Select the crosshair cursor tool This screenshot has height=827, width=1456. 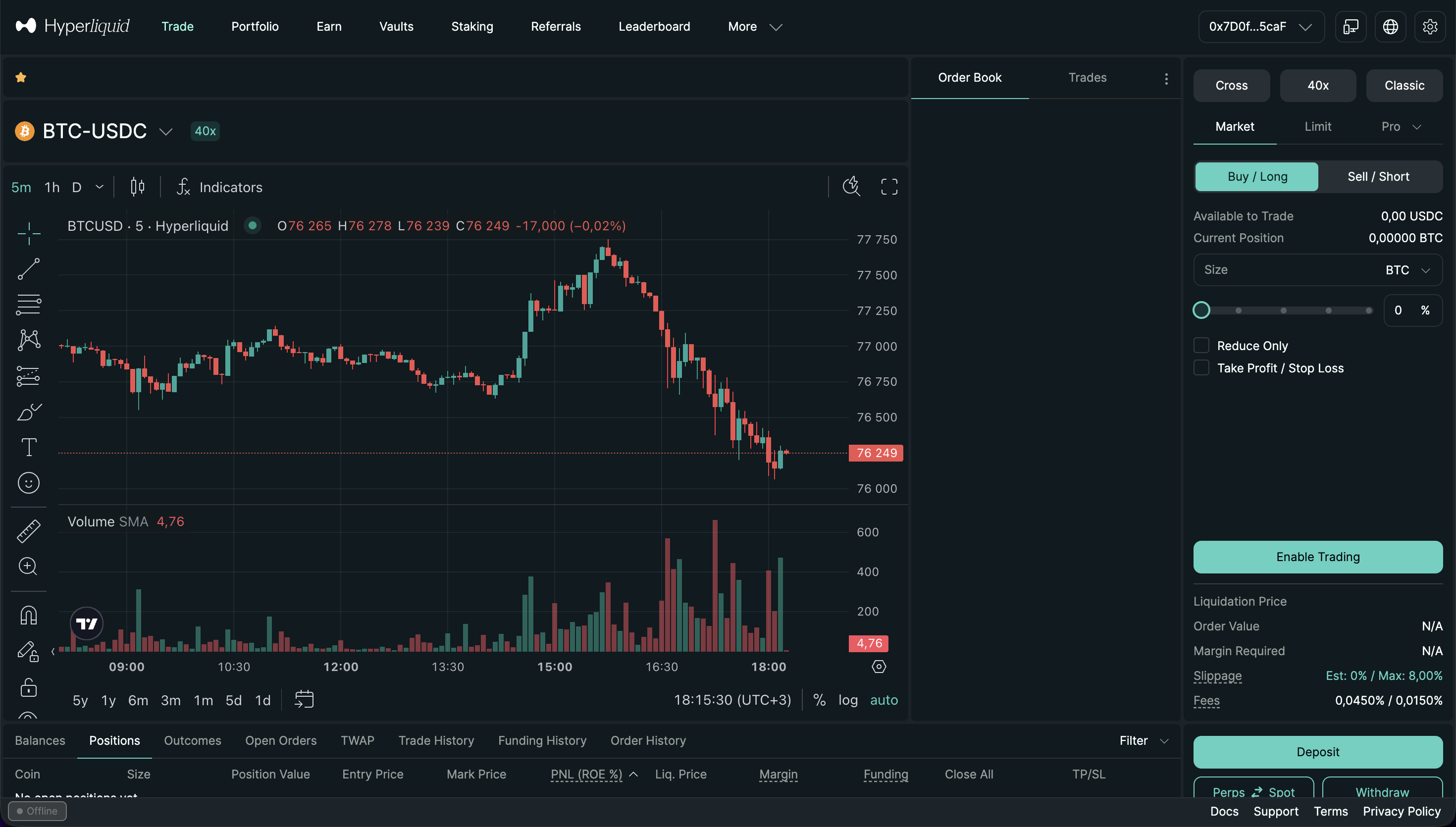tap(28, 233)
